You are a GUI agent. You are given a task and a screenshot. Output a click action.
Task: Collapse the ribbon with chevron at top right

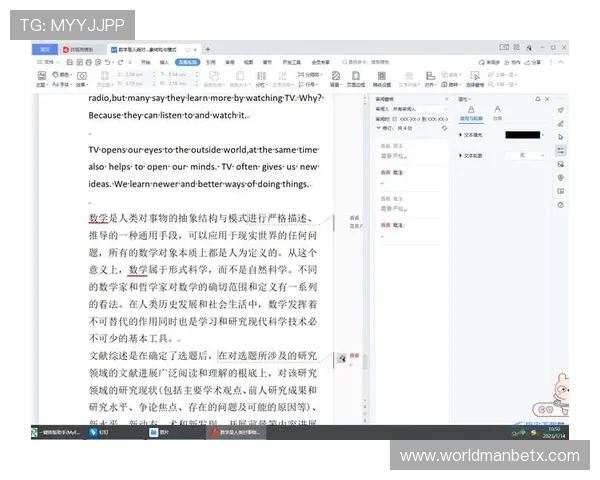(561, 62)
